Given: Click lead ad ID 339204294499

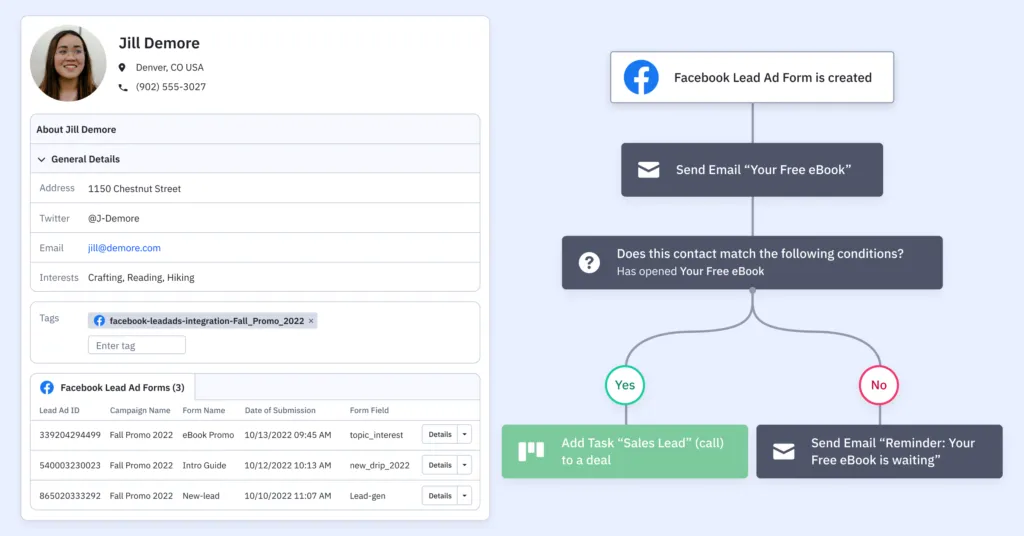Looking at the screenshot, I should (70, 435).
